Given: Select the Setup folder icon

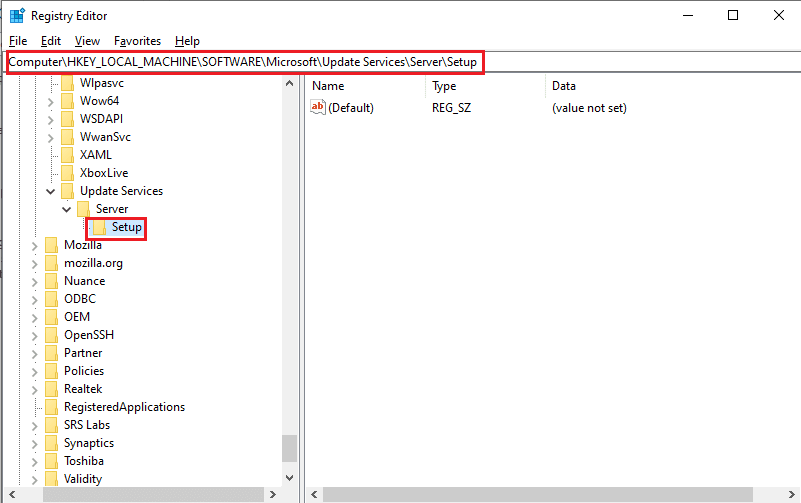Looking at the screenshot, I should pos(100,227).
